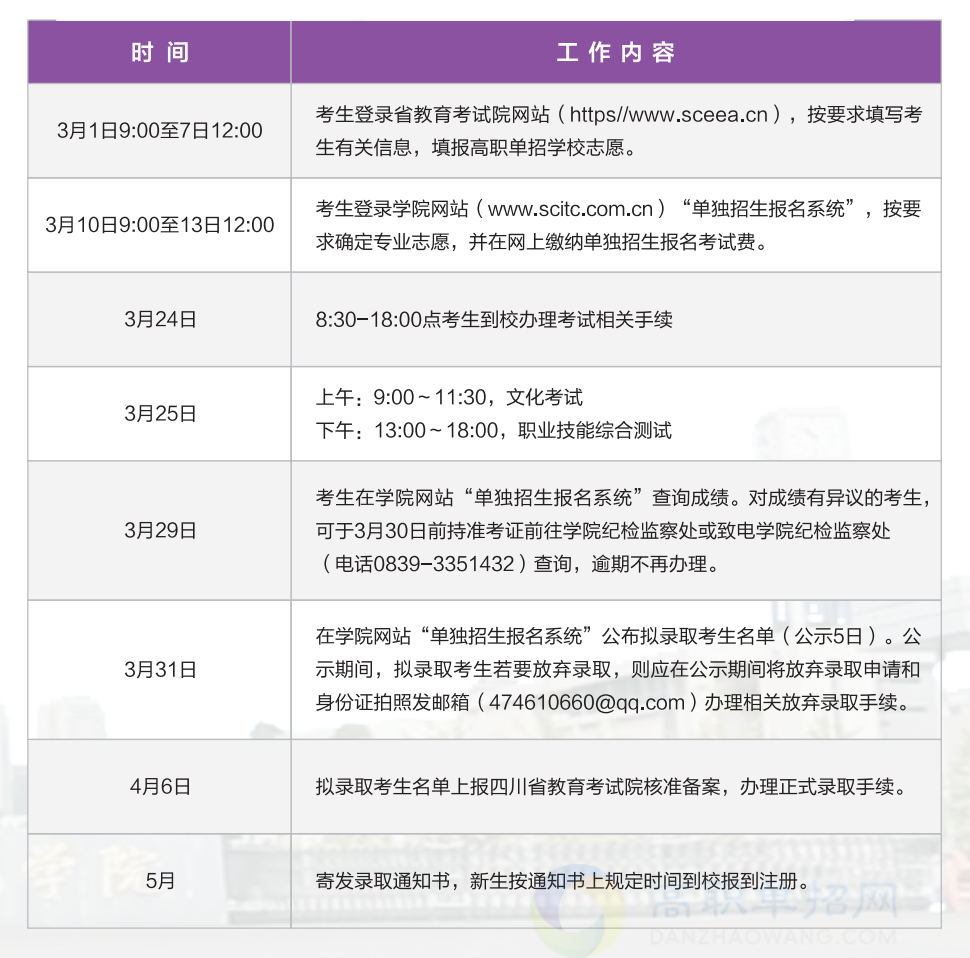Viewport: 970px width, 958px height.
Task: Select the 3月24日 date cell
Action: [160, 319]
